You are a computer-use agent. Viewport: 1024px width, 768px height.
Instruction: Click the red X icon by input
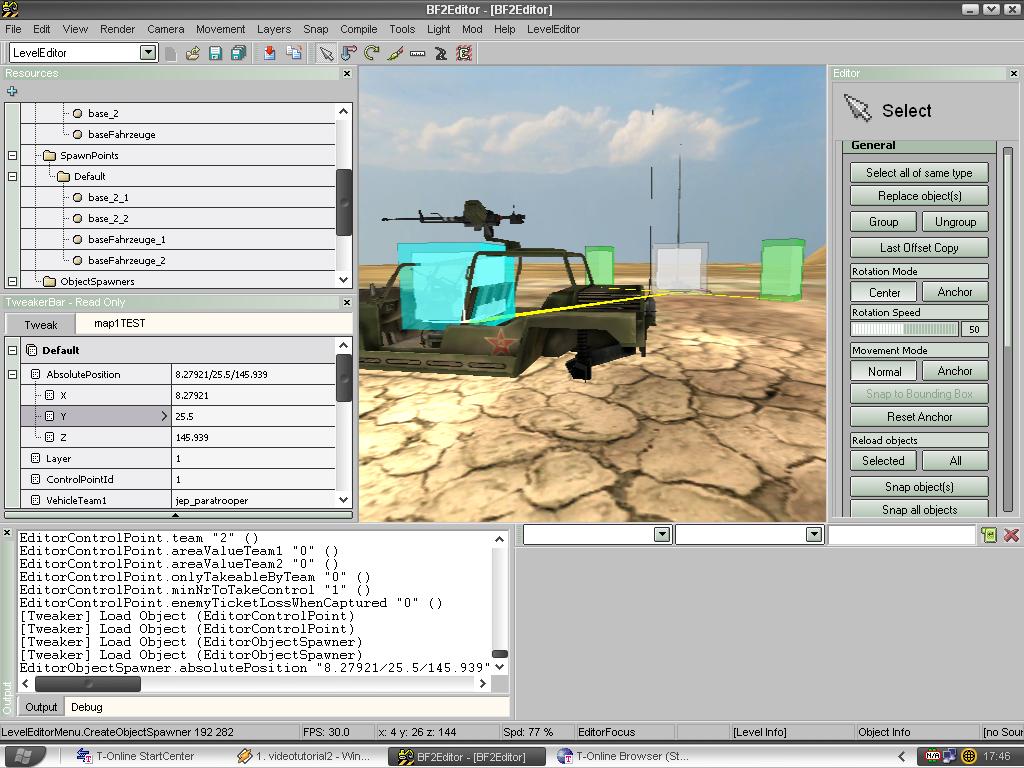[x=1011, y=535]
